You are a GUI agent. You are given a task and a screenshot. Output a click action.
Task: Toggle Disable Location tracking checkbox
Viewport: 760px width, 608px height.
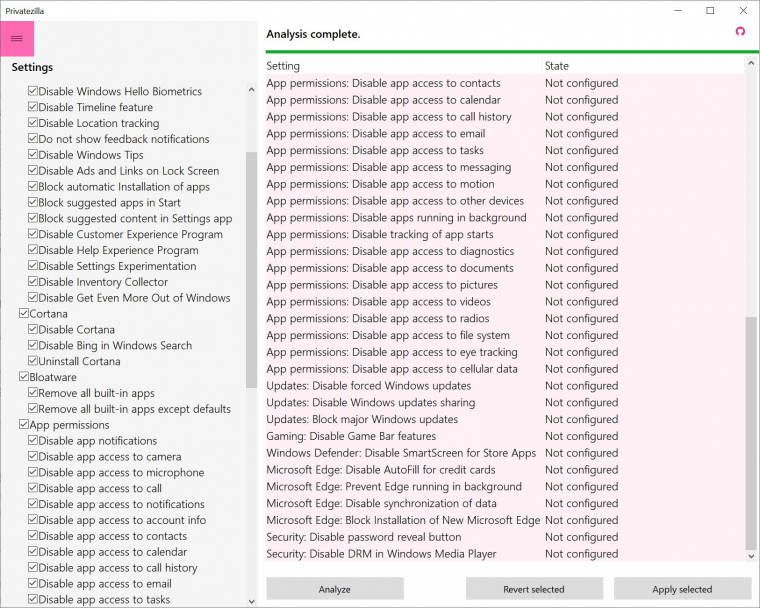click(33, 123)
